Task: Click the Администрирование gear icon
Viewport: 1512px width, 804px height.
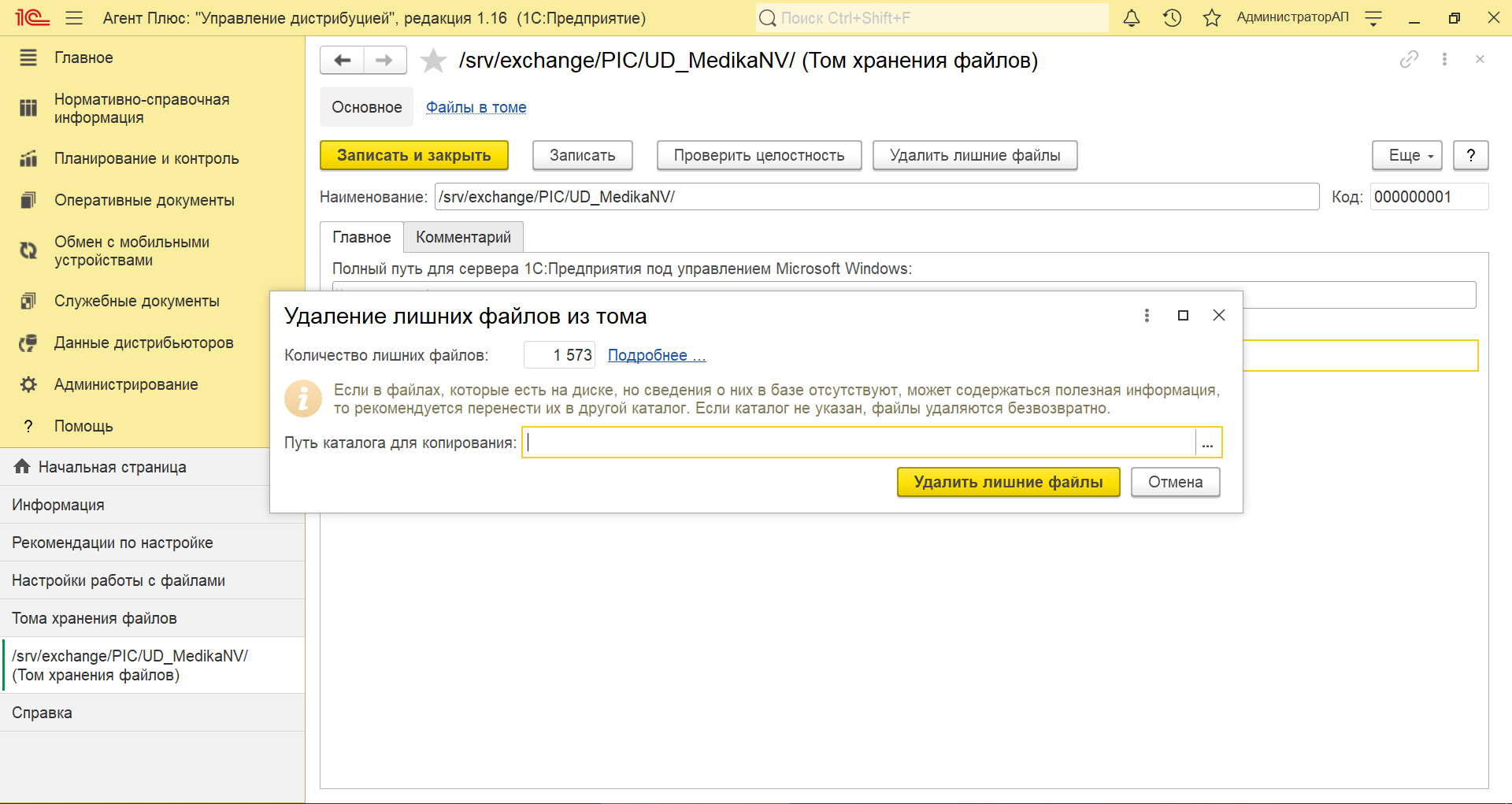Action: pyautogui.click(x=28, y=384)
